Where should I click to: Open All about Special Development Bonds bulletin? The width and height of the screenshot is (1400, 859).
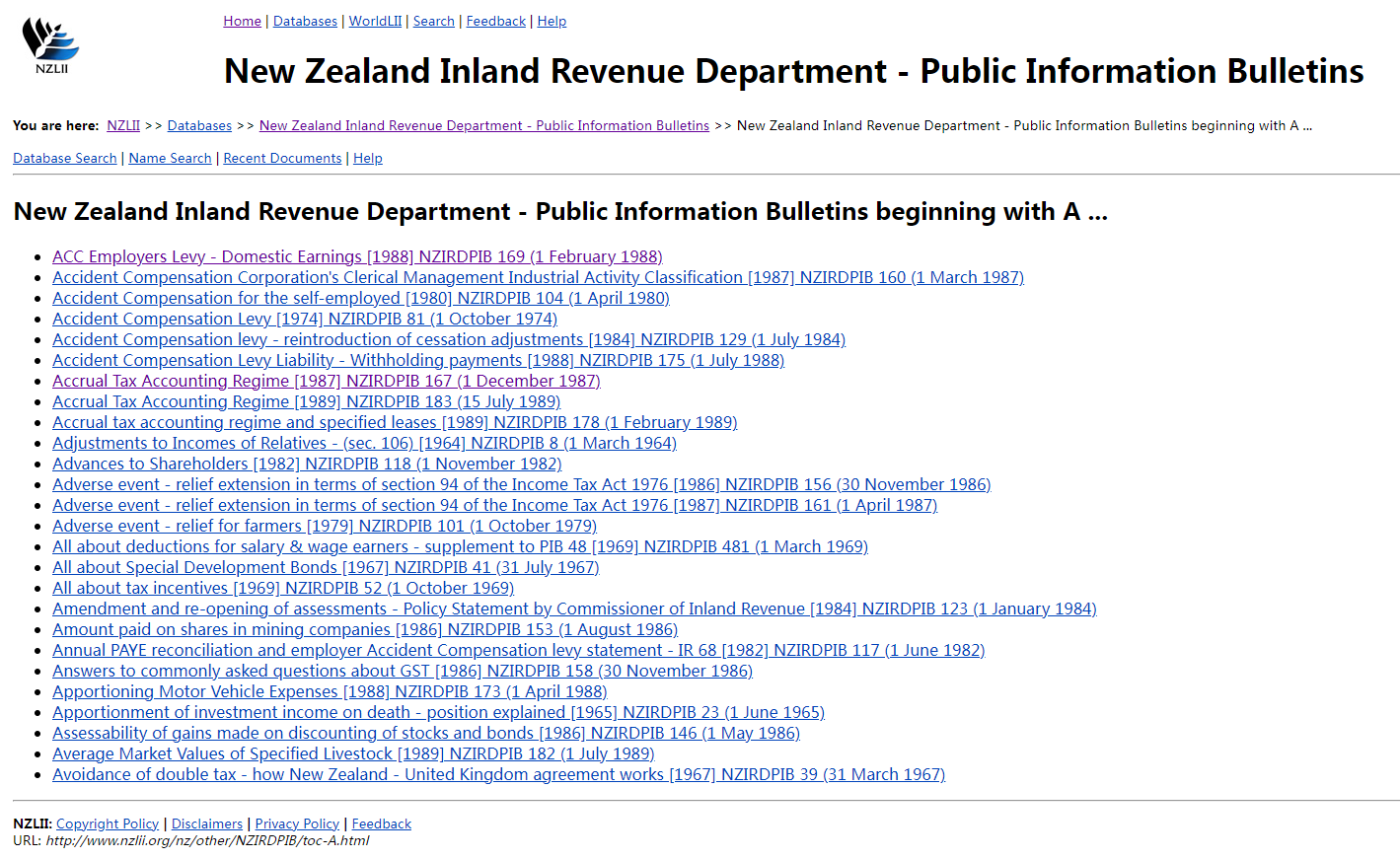(x=326, y=567)
